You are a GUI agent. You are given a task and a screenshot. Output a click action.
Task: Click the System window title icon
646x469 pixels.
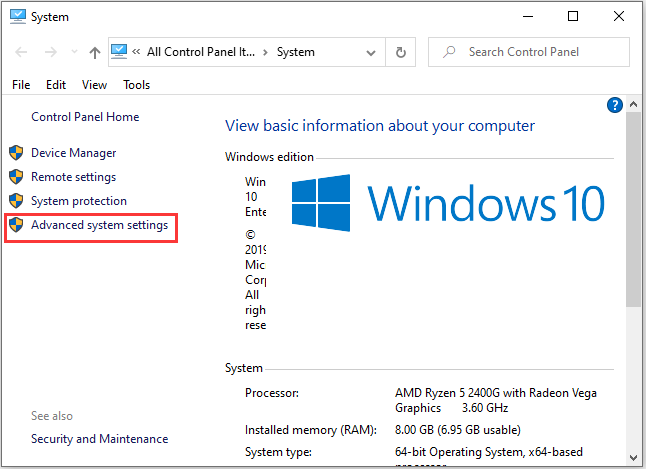[18, 17]
